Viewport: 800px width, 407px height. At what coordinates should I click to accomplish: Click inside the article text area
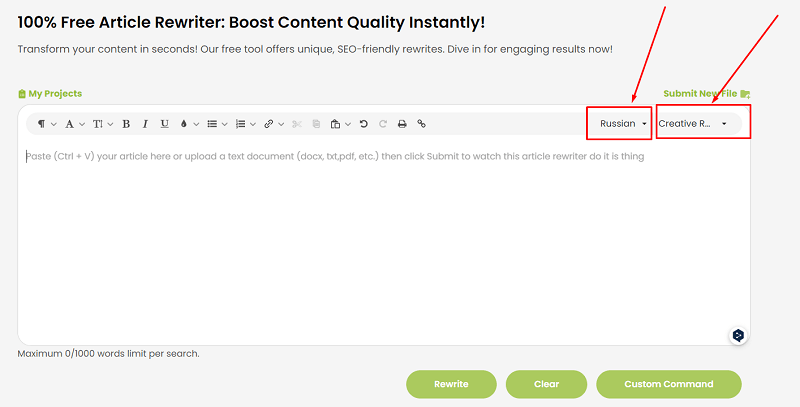tap(384, 242)
